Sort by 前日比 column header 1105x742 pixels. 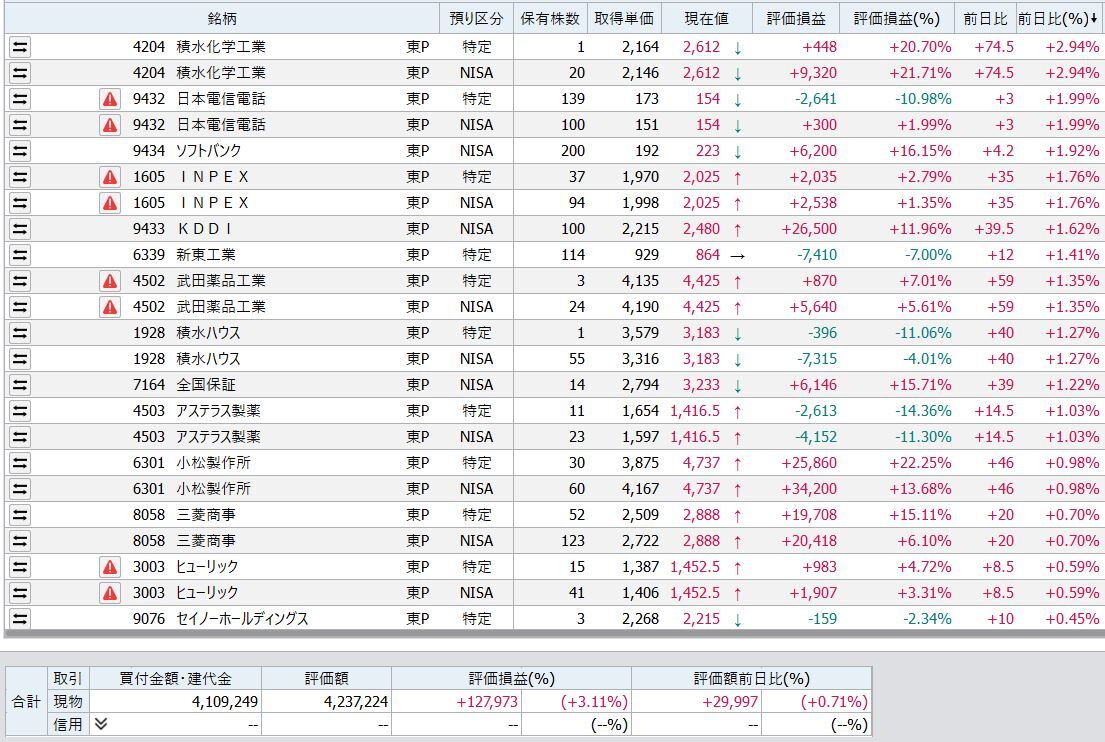pyautogui.click(x=985, y=19)
